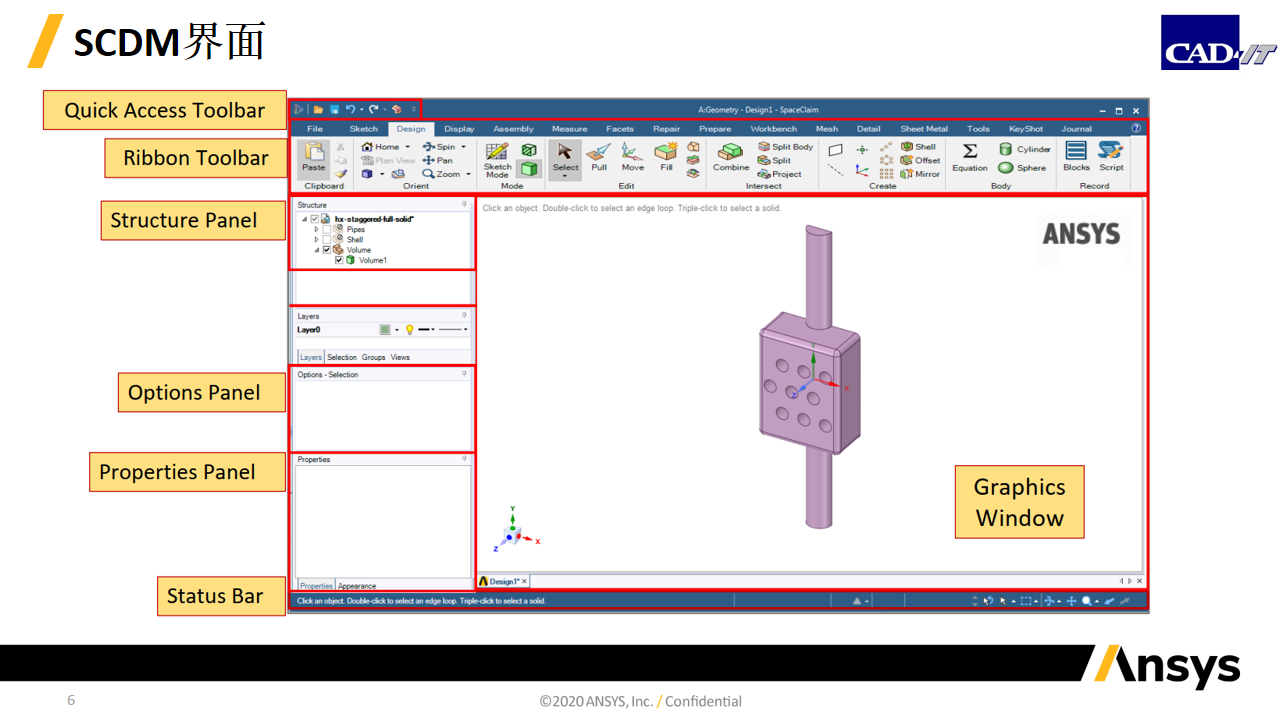Select the Fill tool
This screenshot has width=1280, height=720.
tap(666, 157)
